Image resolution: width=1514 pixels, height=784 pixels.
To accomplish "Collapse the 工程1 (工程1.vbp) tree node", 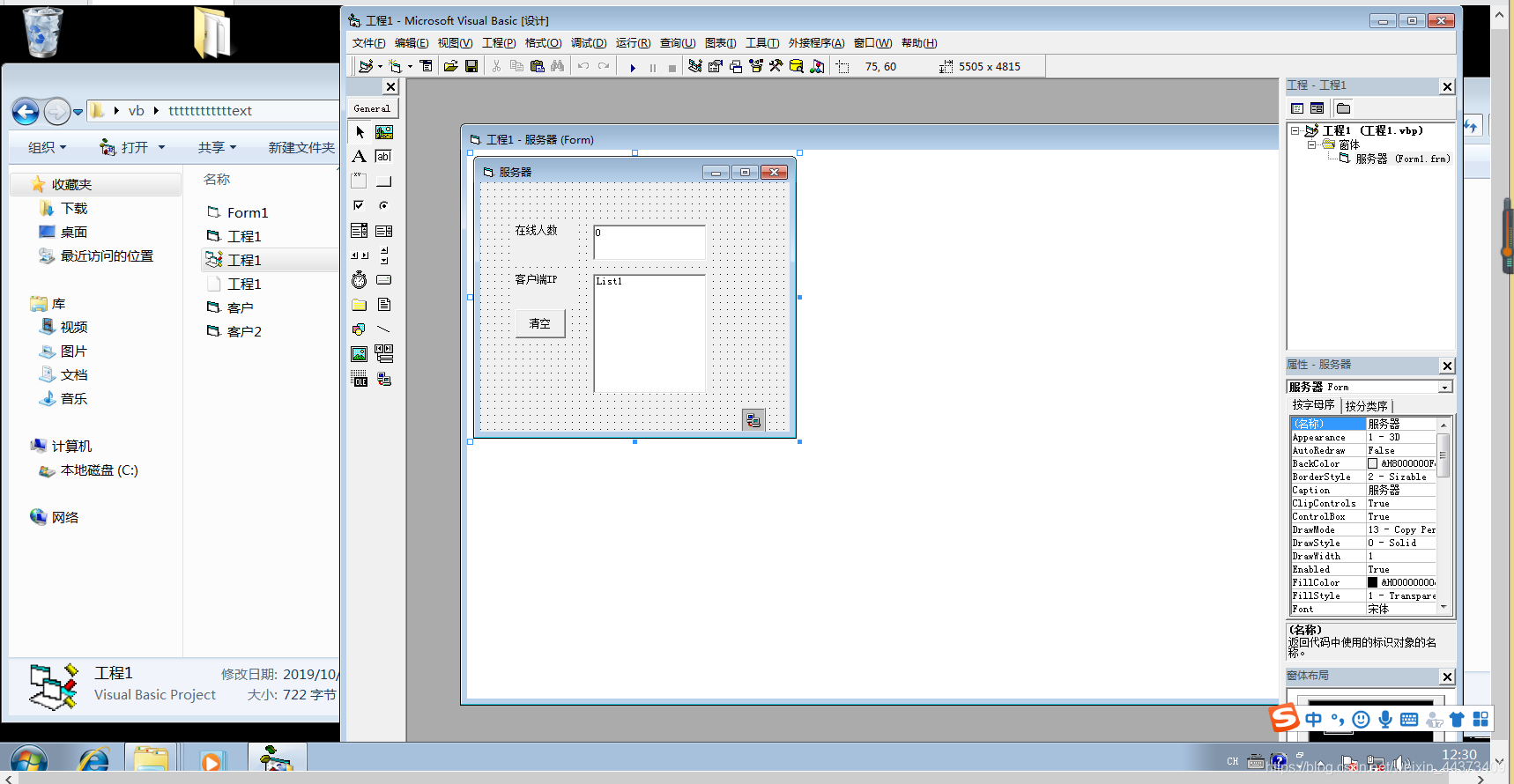I will [x=1295, y=131].
